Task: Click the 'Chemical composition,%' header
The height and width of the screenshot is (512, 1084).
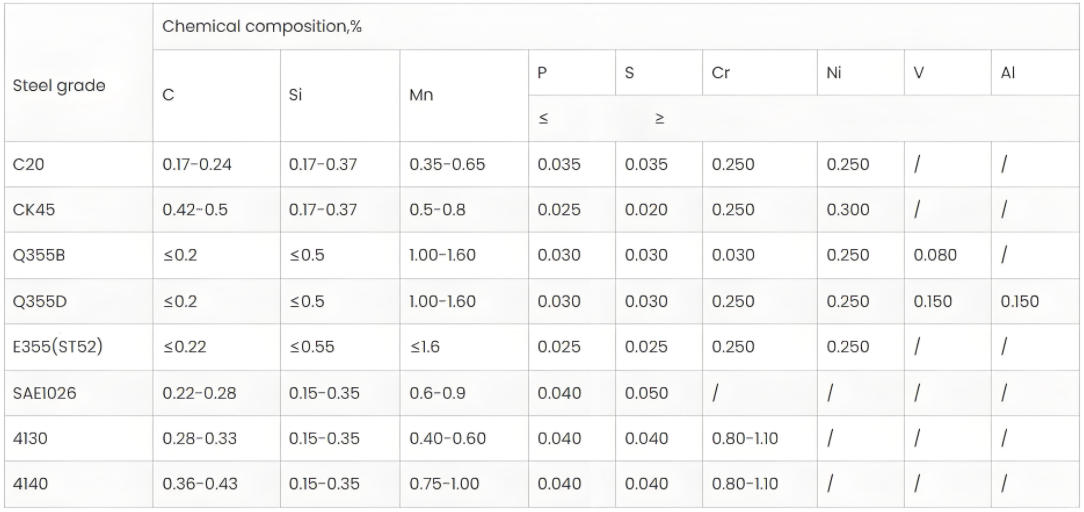Action: click(262, 27)
